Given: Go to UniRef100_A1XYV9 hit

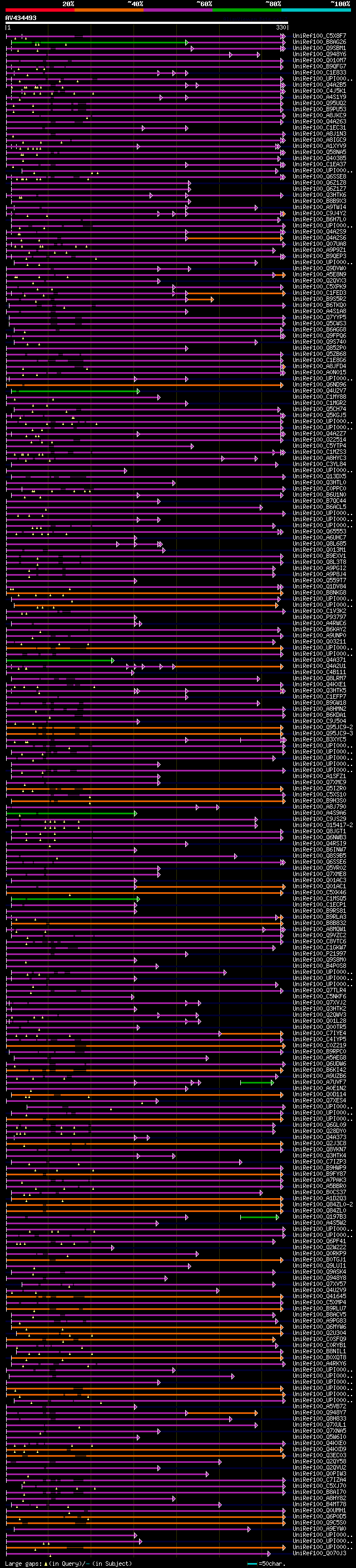Looking at the screenshot, I should 319,146.
